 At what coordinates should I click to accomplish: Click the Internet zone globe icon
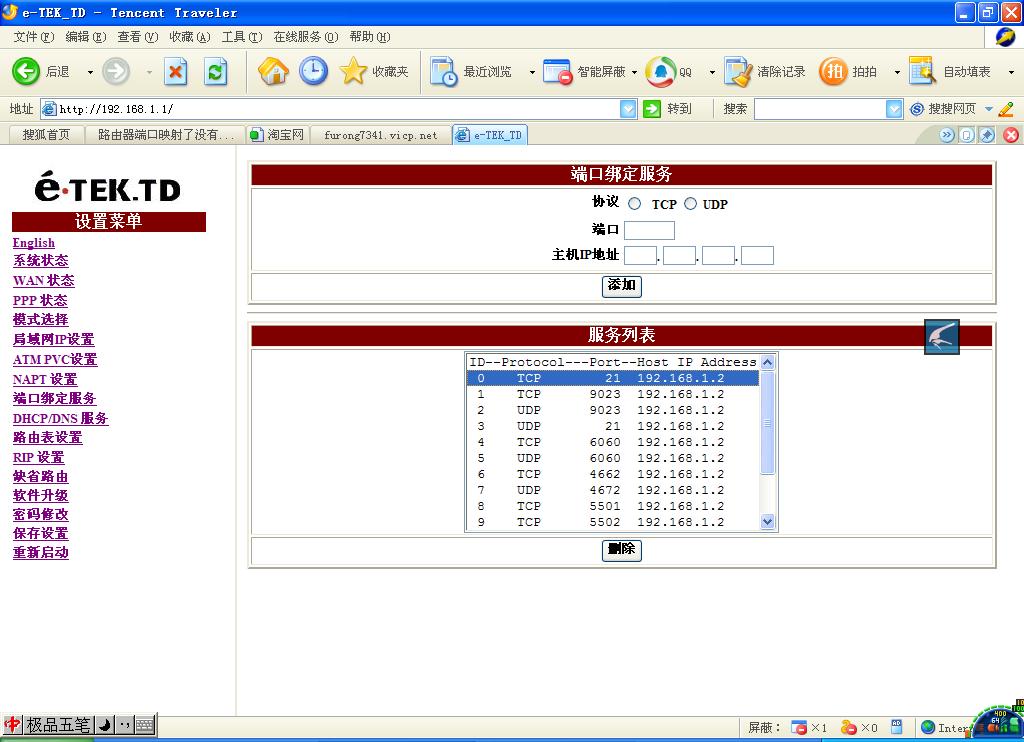click(928, 727)
